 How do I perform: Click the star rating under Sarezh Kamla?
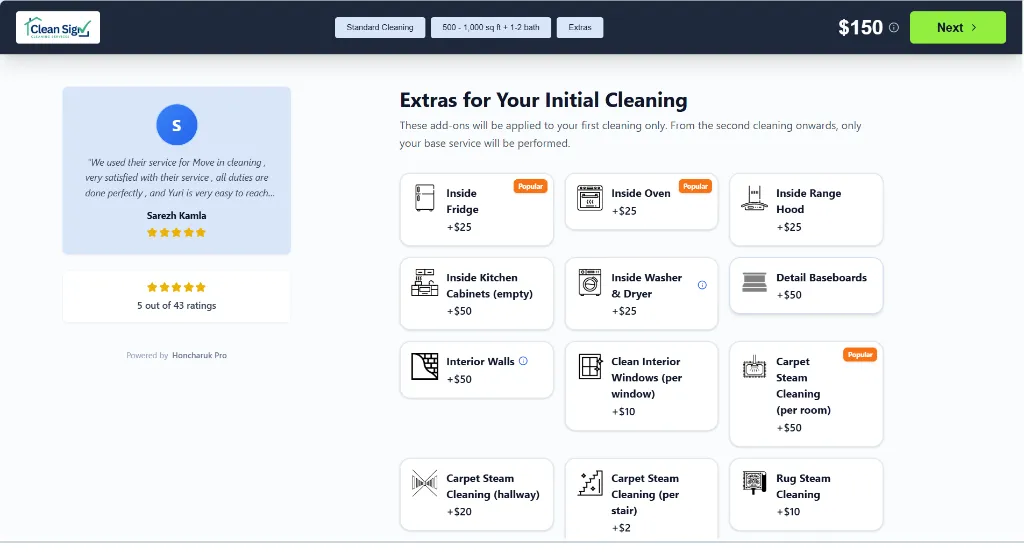(x=176, y=232)
